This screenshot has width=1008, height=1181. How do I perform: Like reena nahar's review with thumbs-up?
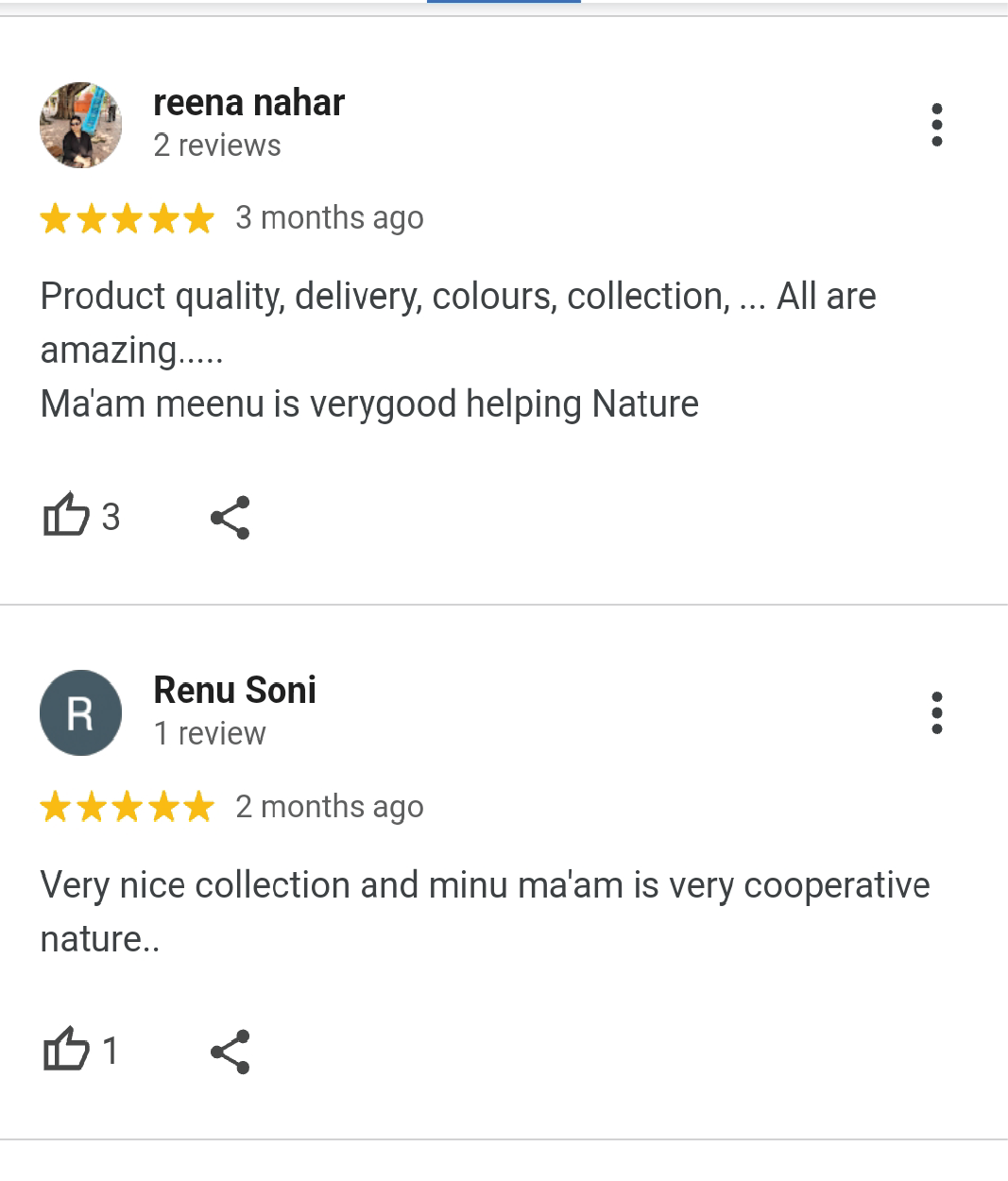pyautogui.click(x=66, y=516)
